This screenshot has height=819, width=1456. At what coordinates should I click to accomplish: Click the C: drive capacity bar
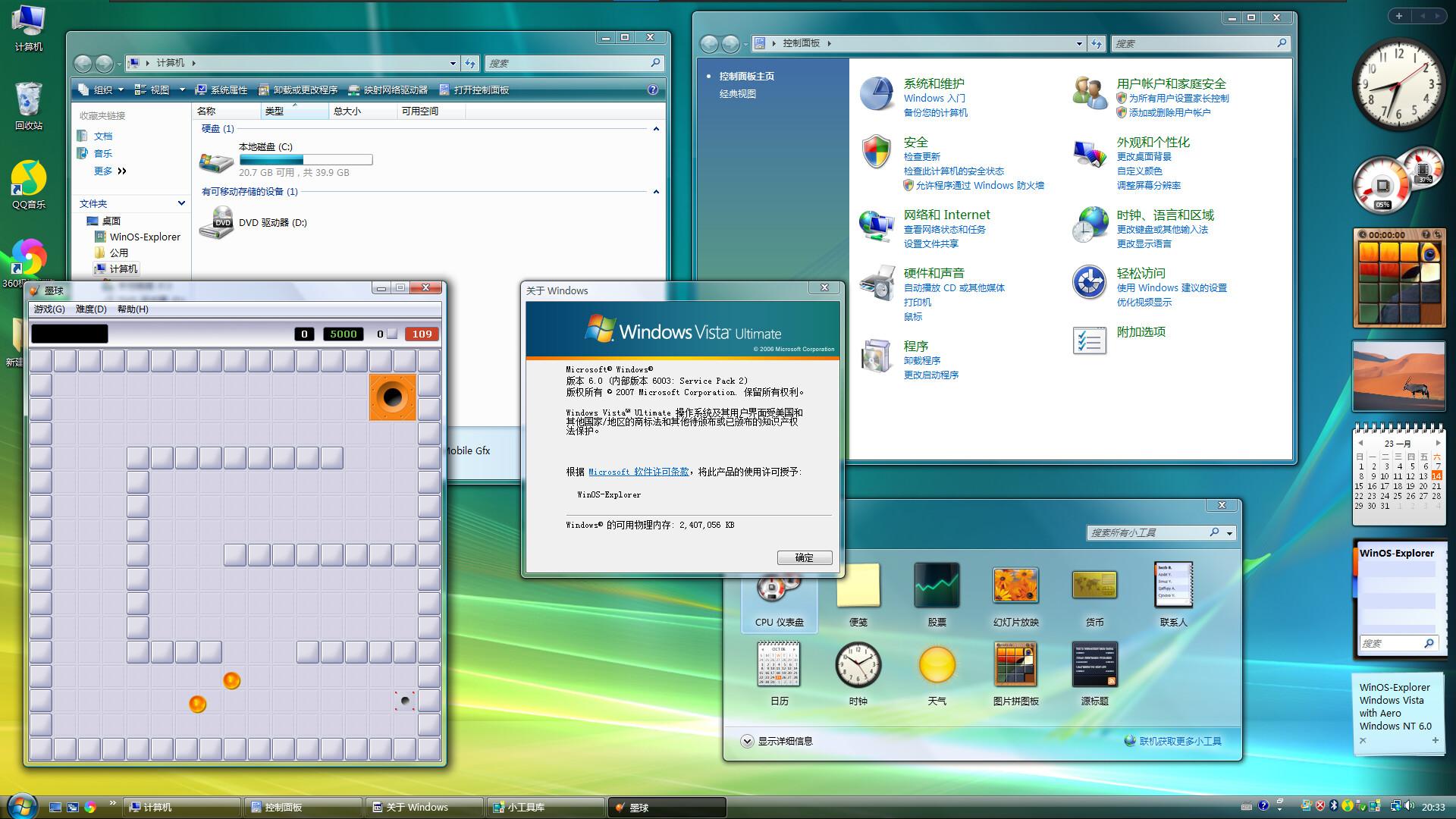click(x=306, y=159)
